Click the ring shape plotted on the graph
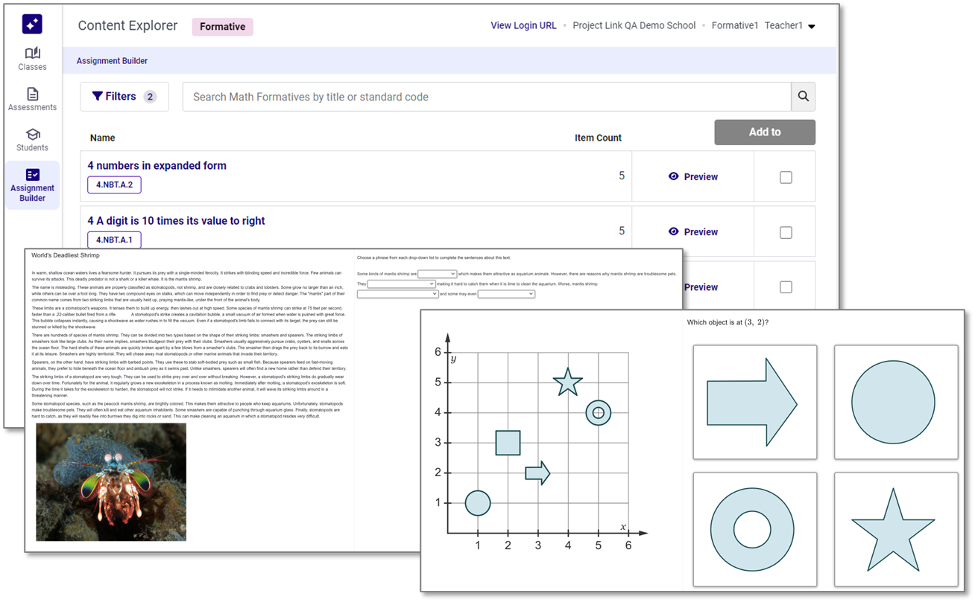Screen dimensions: 979x604 (x=598, y=413)
